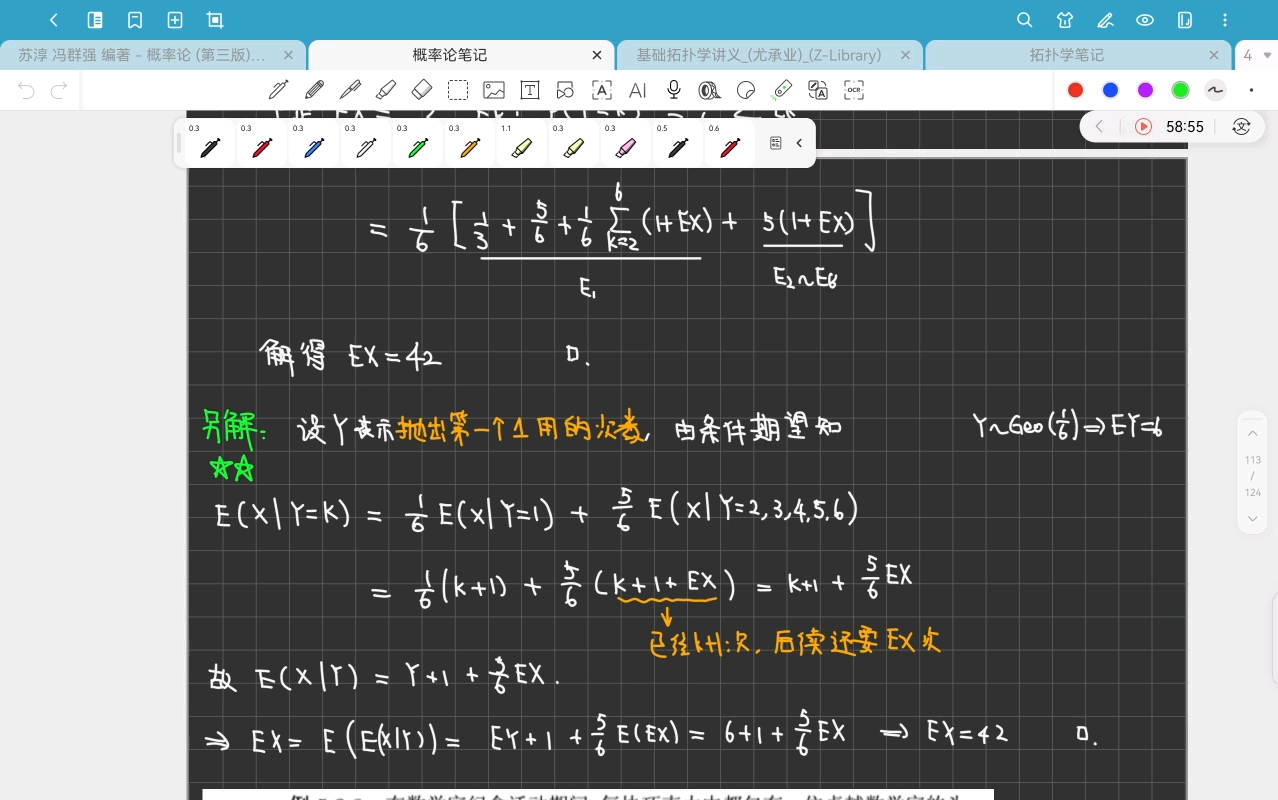
Task: Adjust the stroke thickness dot
Action: click(1251, 90)
